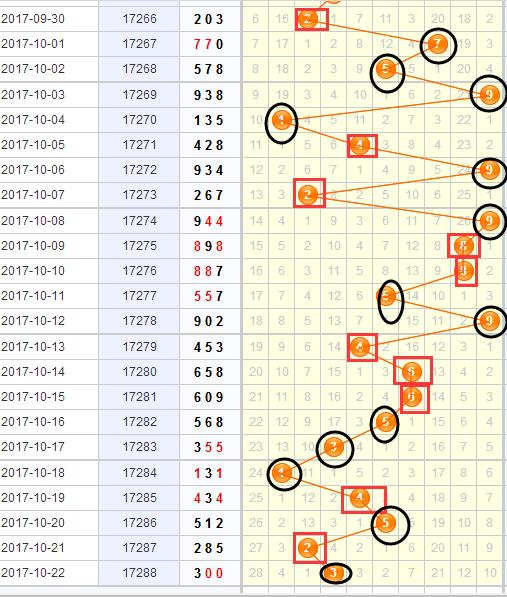Click draw result 902

208,321
